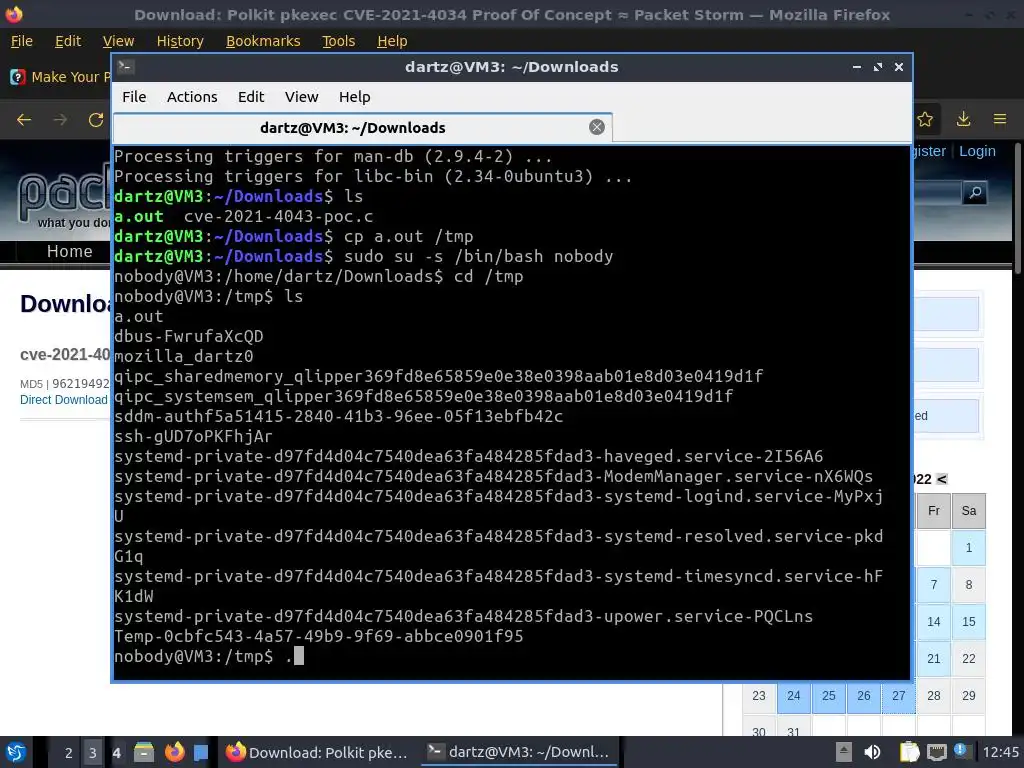Open clipboard manager tray icon
This screenshot has width=1024, height=768.
coord(909,752)
